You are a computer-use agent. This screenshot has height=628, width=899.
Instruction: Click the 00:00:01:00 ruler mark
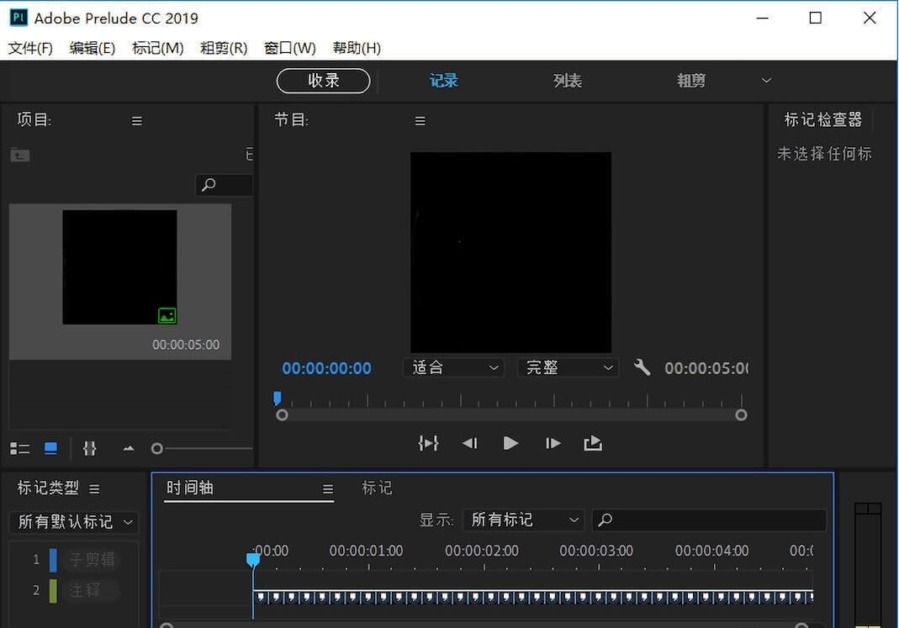366,551
